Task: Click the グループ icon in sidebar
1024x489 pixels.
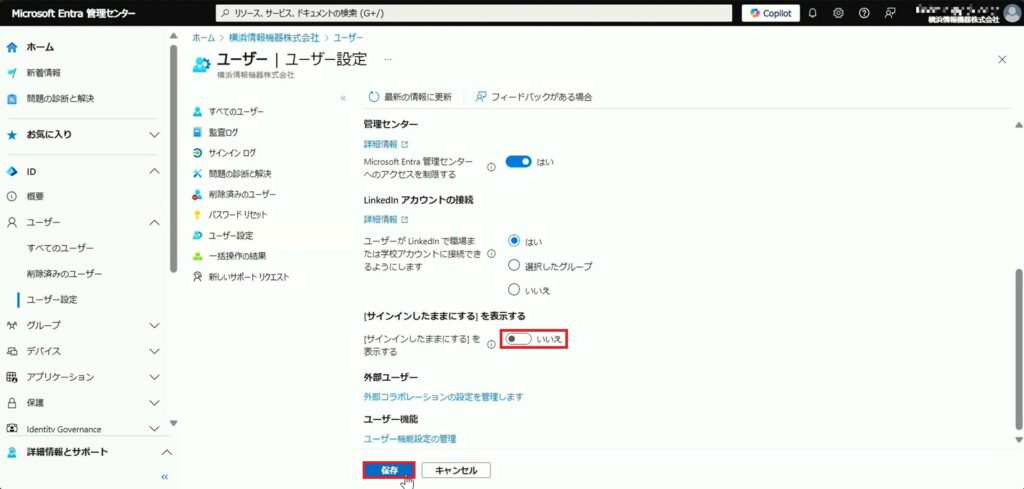Action: pyautogui.click(x=12, y=325)
